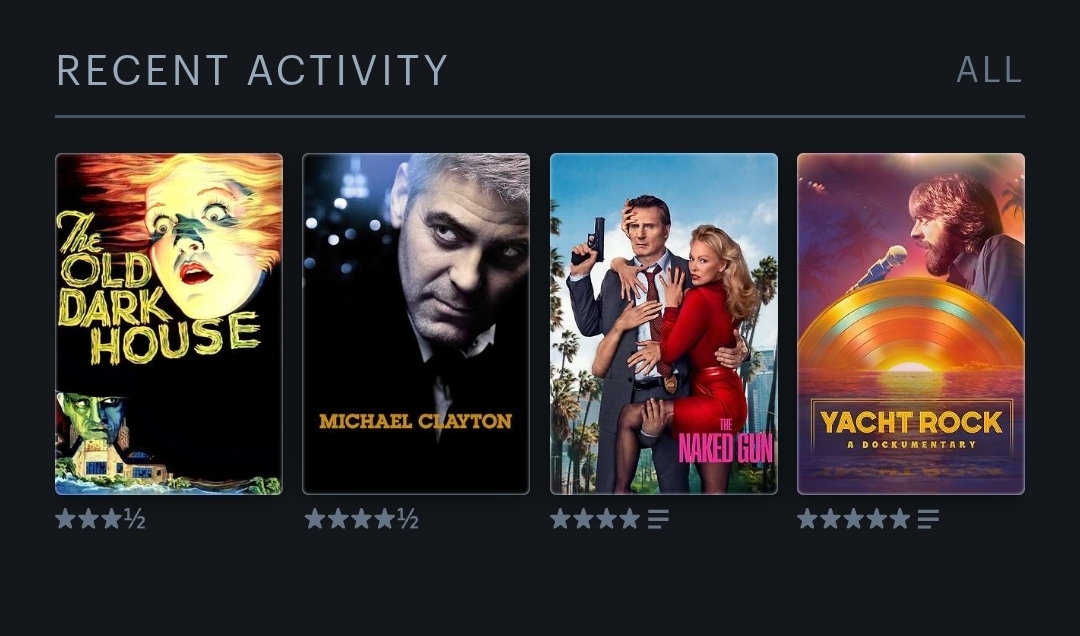This screenshot has width=1080, height=636.
Task: Open the review icon beside Yacht Rock rating
Action: point(928,519)
